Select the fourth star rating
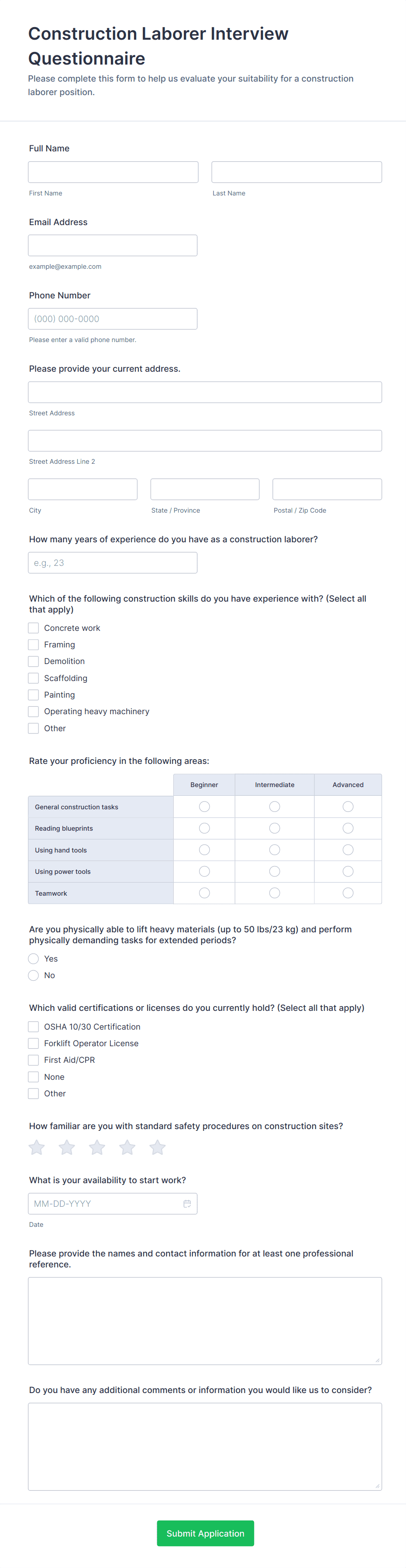The height and width of the screenshot is (1568, 406). click(x=127, y=1147)
